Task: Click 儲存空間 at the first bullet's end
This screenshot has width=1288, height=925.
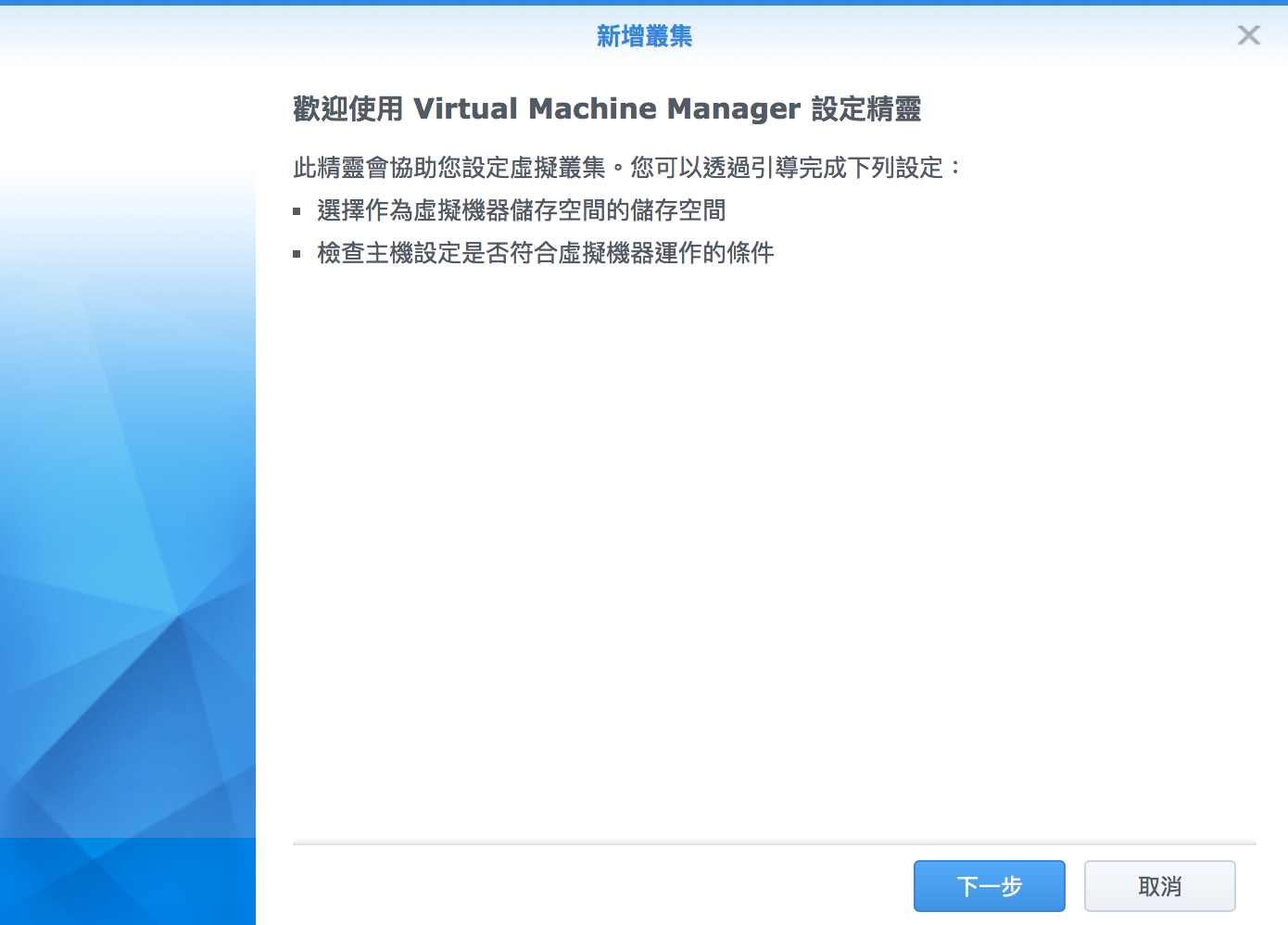Action: pyautogui.click(x=677, y=210)
